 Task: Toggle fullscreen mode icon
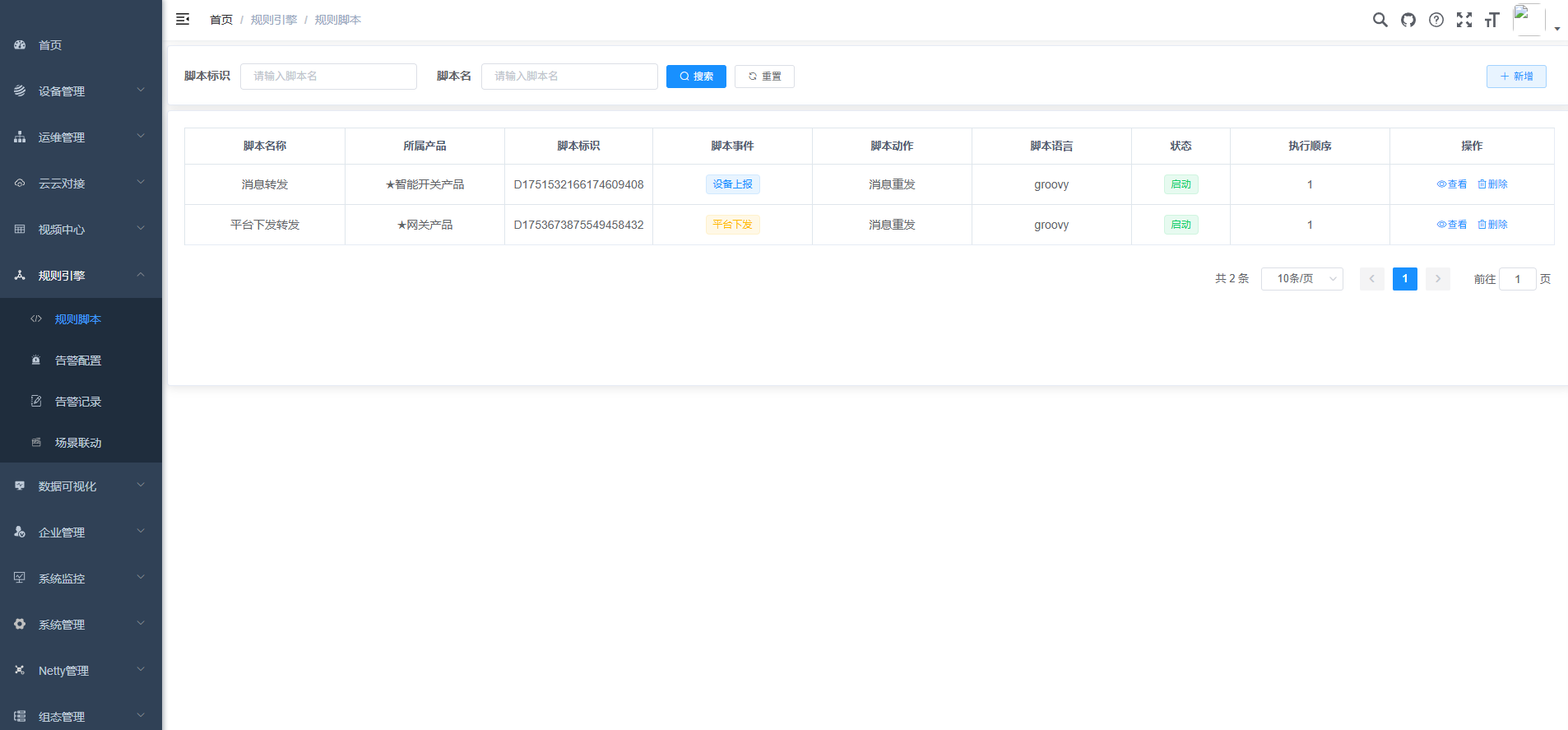click(1464, 20)
